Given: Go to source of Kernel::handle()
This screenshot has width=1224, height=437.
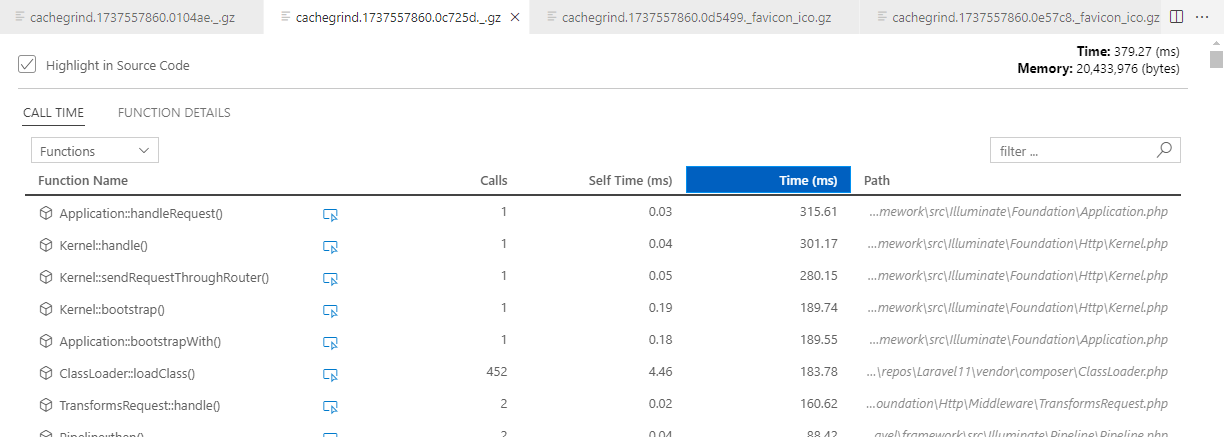Looking at the screenshot, I should click(x=332, y=246).
